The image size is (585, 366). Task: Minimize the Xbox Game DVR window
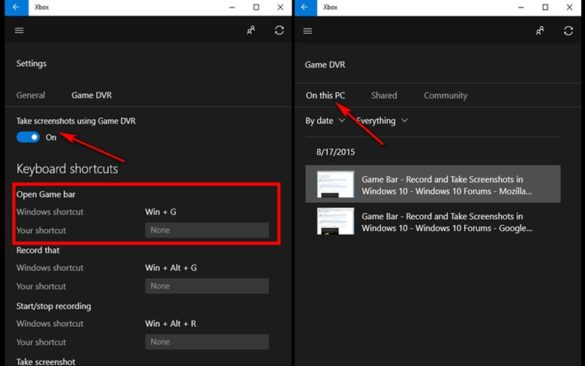point(521,7)
